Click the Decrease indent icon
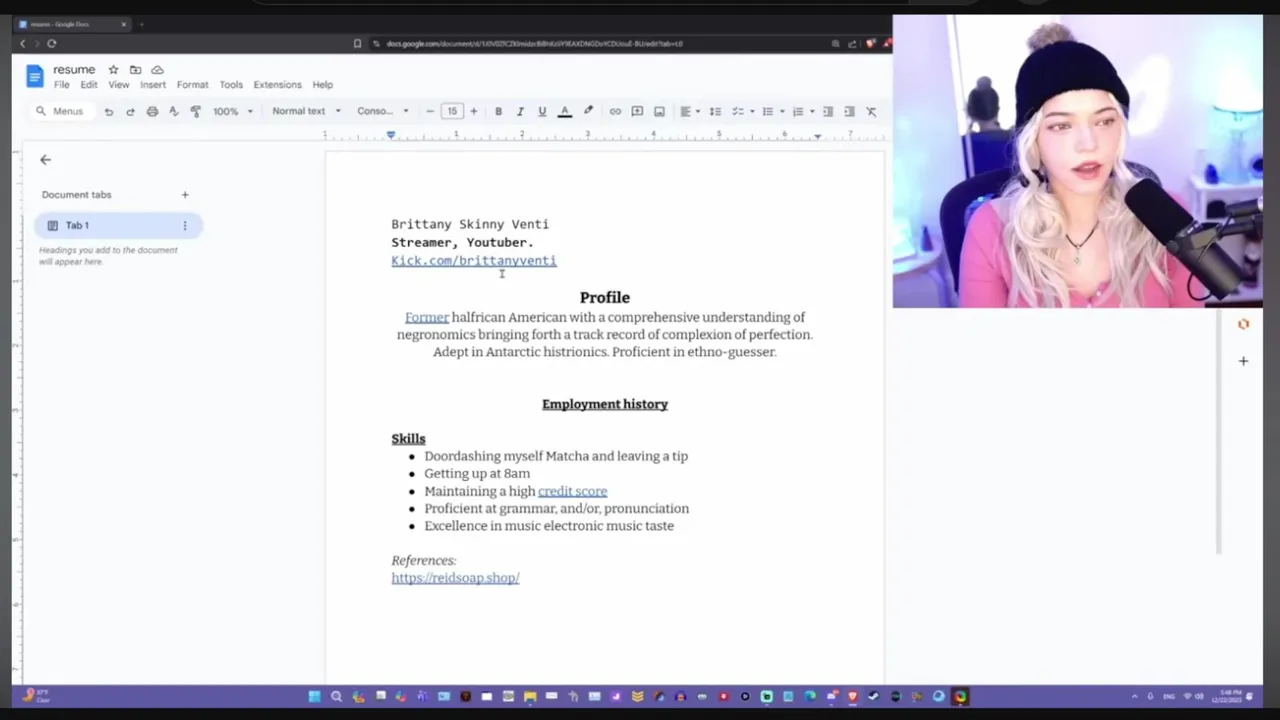This screenshot has height=720, width=1280. (827, 111)
